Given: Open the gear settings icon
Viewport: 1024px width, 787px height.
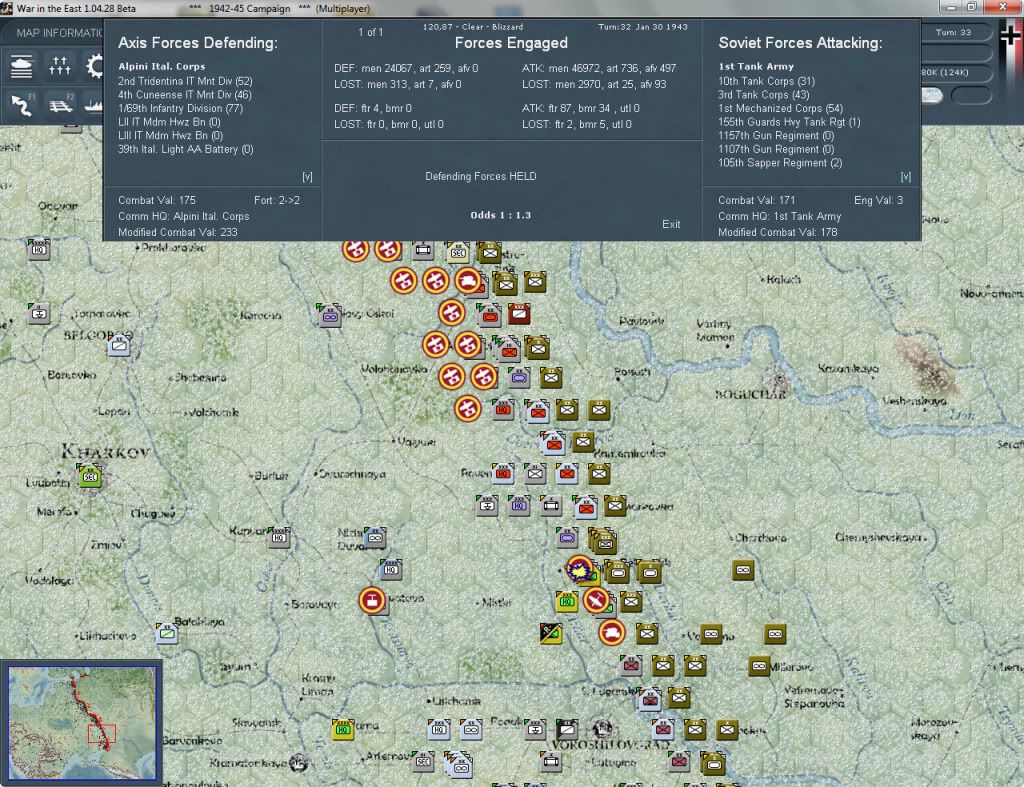Looking at the screenshot, I should pyautogui.click(x=95, y=66).
